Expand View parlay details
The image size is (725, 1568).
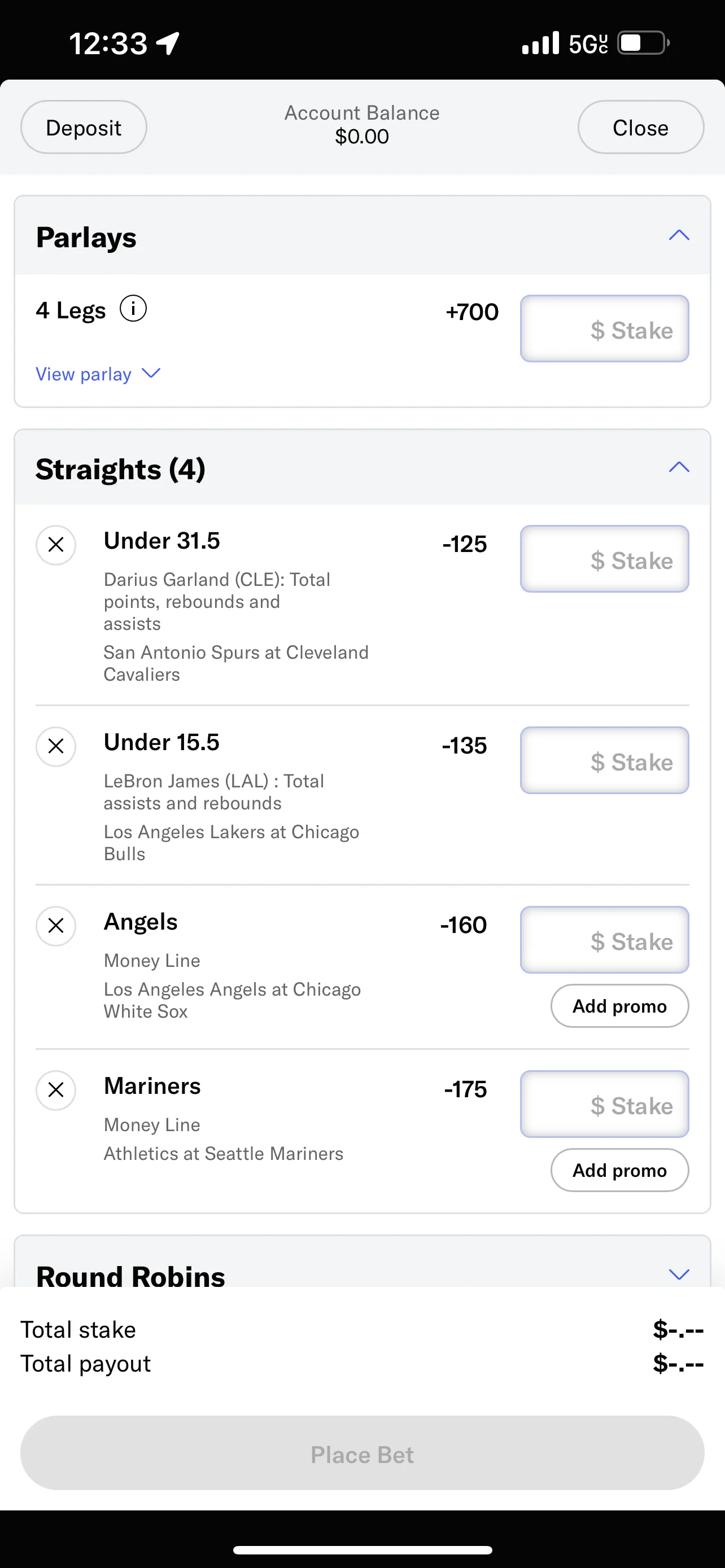(98, 374)
